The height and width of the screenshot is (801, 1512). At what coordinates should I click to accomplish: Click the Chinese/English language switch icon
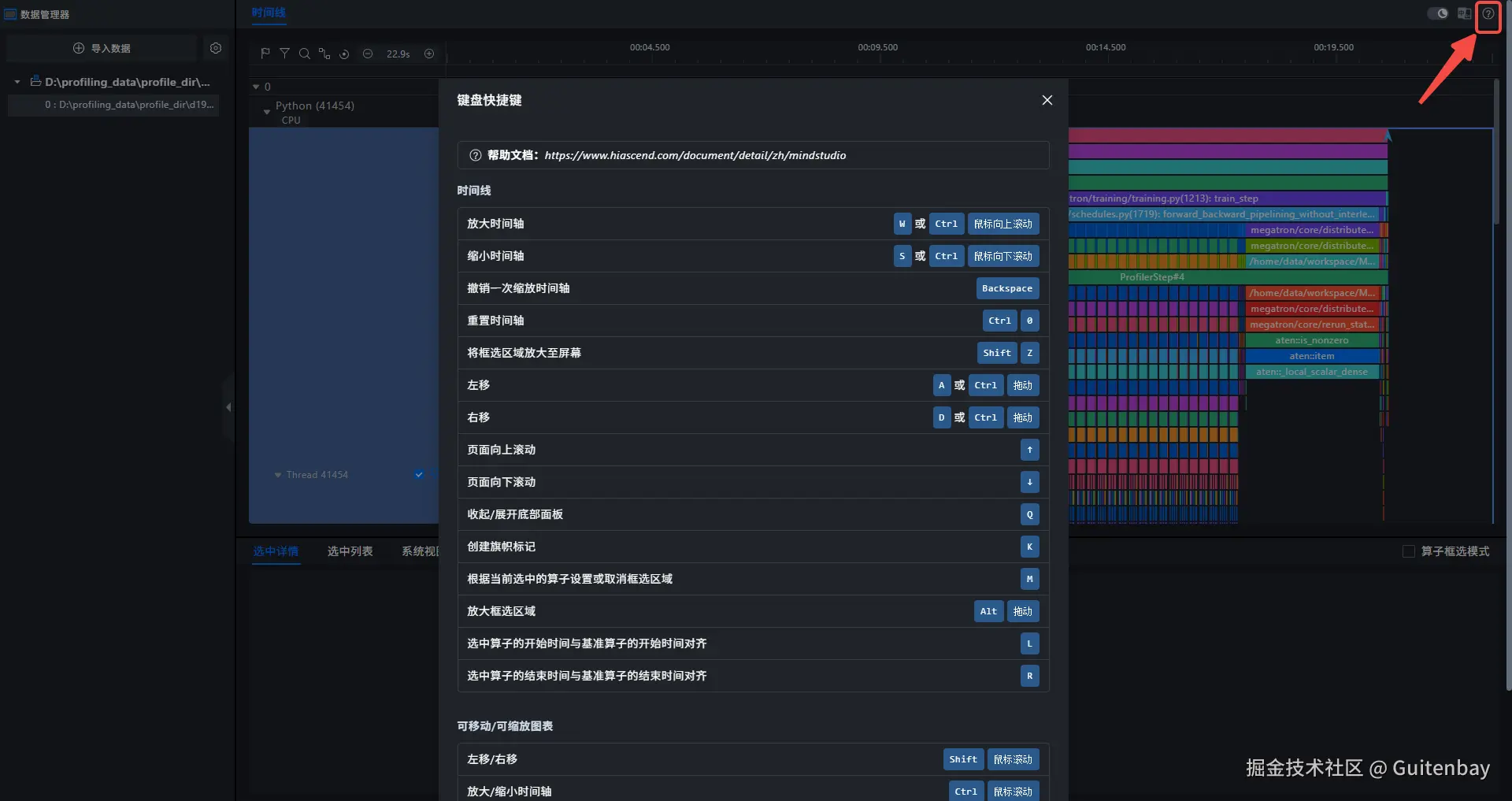(x=1464, y=13)
